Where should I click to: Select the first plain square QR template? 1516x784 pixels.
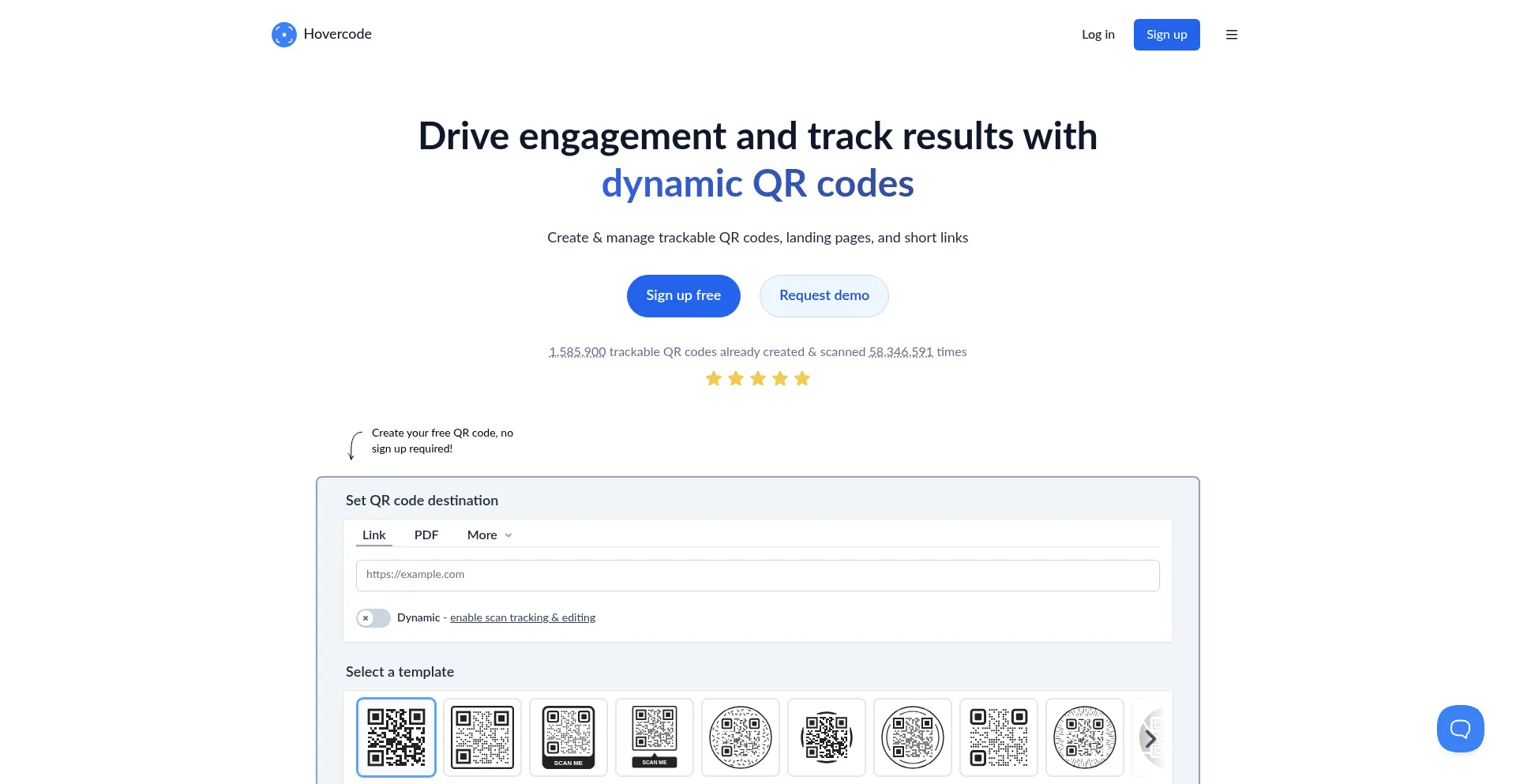click(396, 737)
